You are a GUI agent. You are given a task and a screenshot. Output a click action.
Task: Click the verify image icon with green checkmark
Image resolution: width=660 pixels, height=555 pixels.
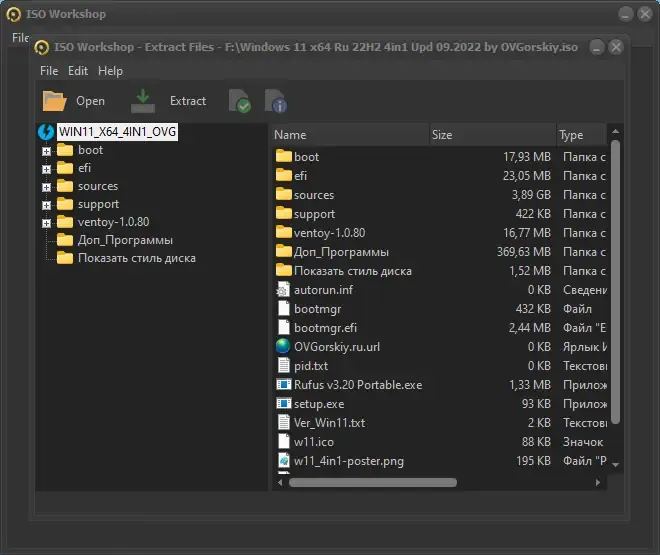coord(240,101)
